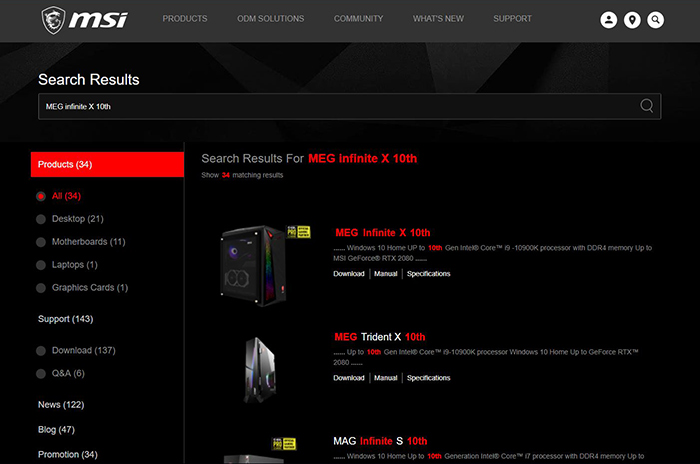Image resolution: width=700 pixels, height=464 pixels.
Task: Select the Download (137) filter
Action: click(x=41, y=350)
